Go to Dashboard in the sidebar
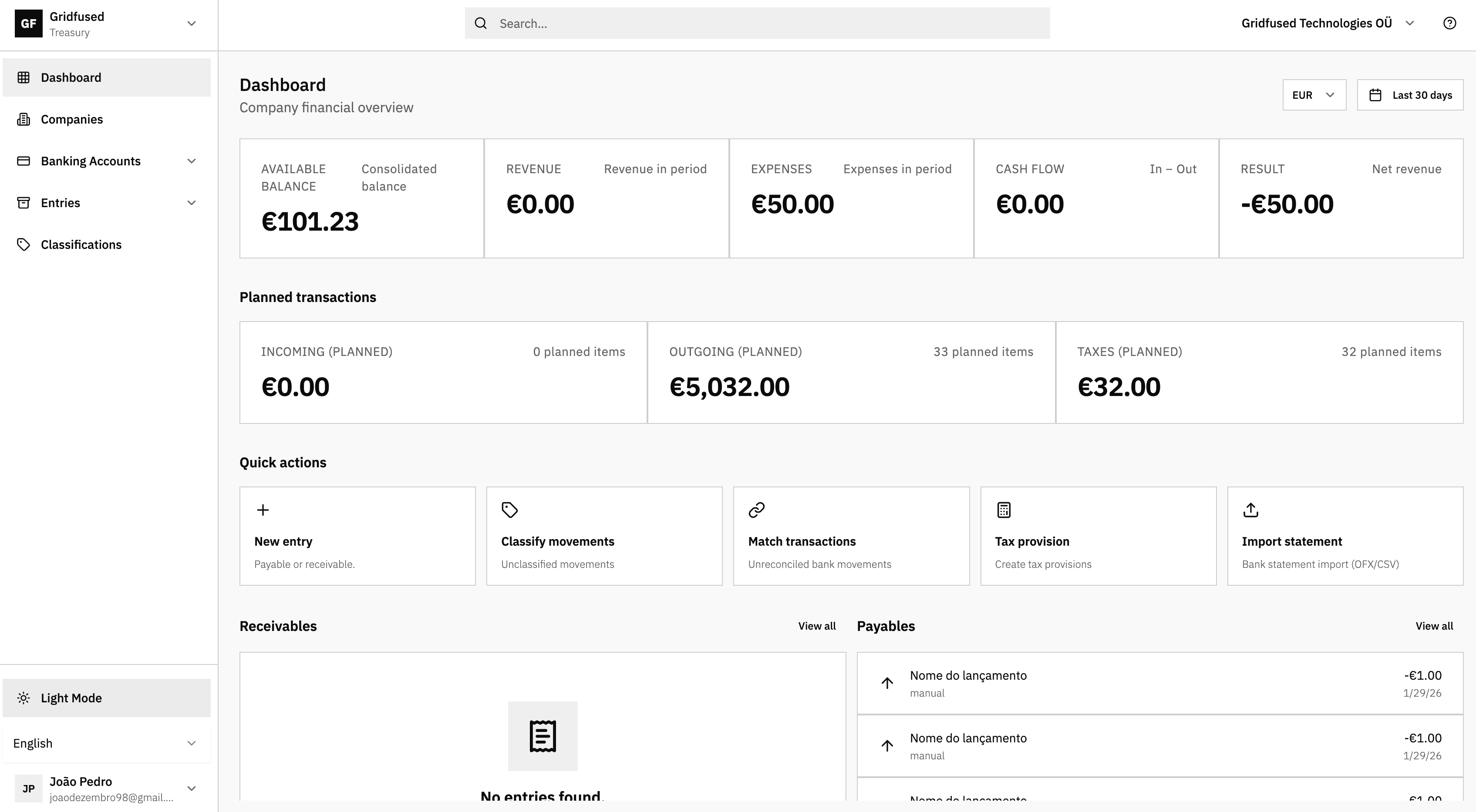 coord(107,77)
